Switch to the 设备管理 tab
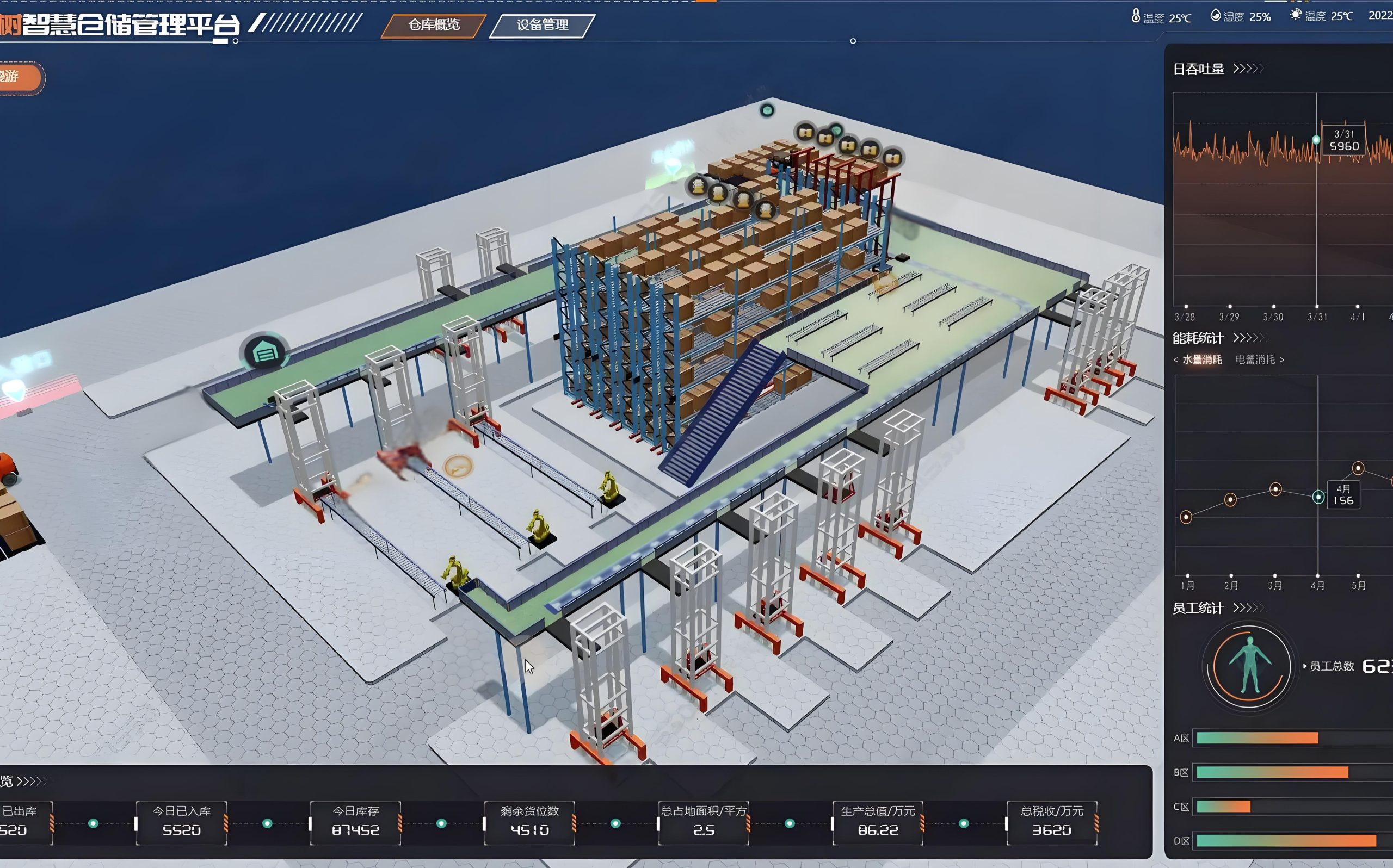Image resolution: width=1393 pixels, height=868 pixels. [542, 25]
